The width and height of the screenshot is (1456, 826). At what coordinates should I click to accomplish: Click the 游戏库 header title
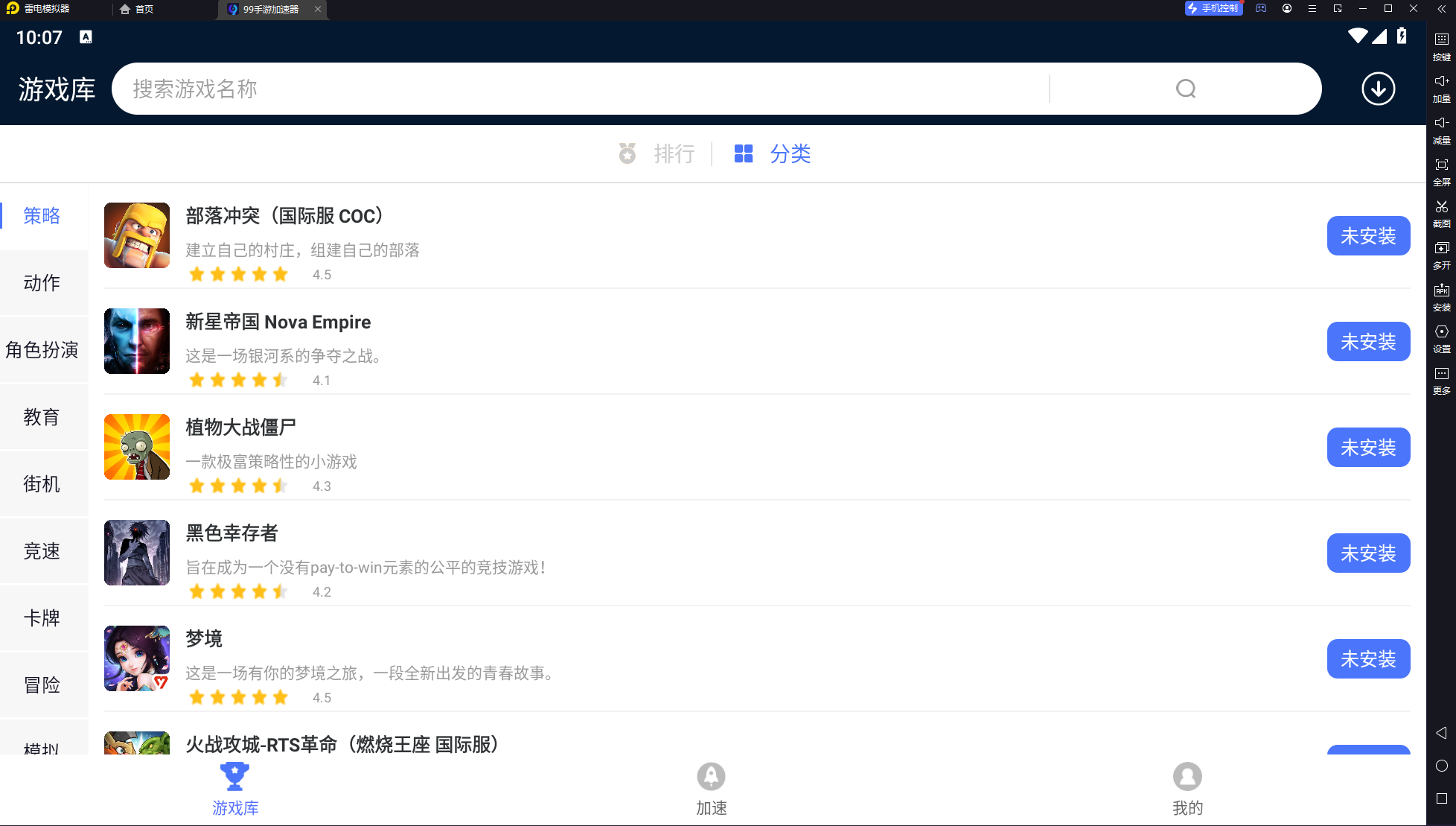pyautogui.click(x=57, y=89)
